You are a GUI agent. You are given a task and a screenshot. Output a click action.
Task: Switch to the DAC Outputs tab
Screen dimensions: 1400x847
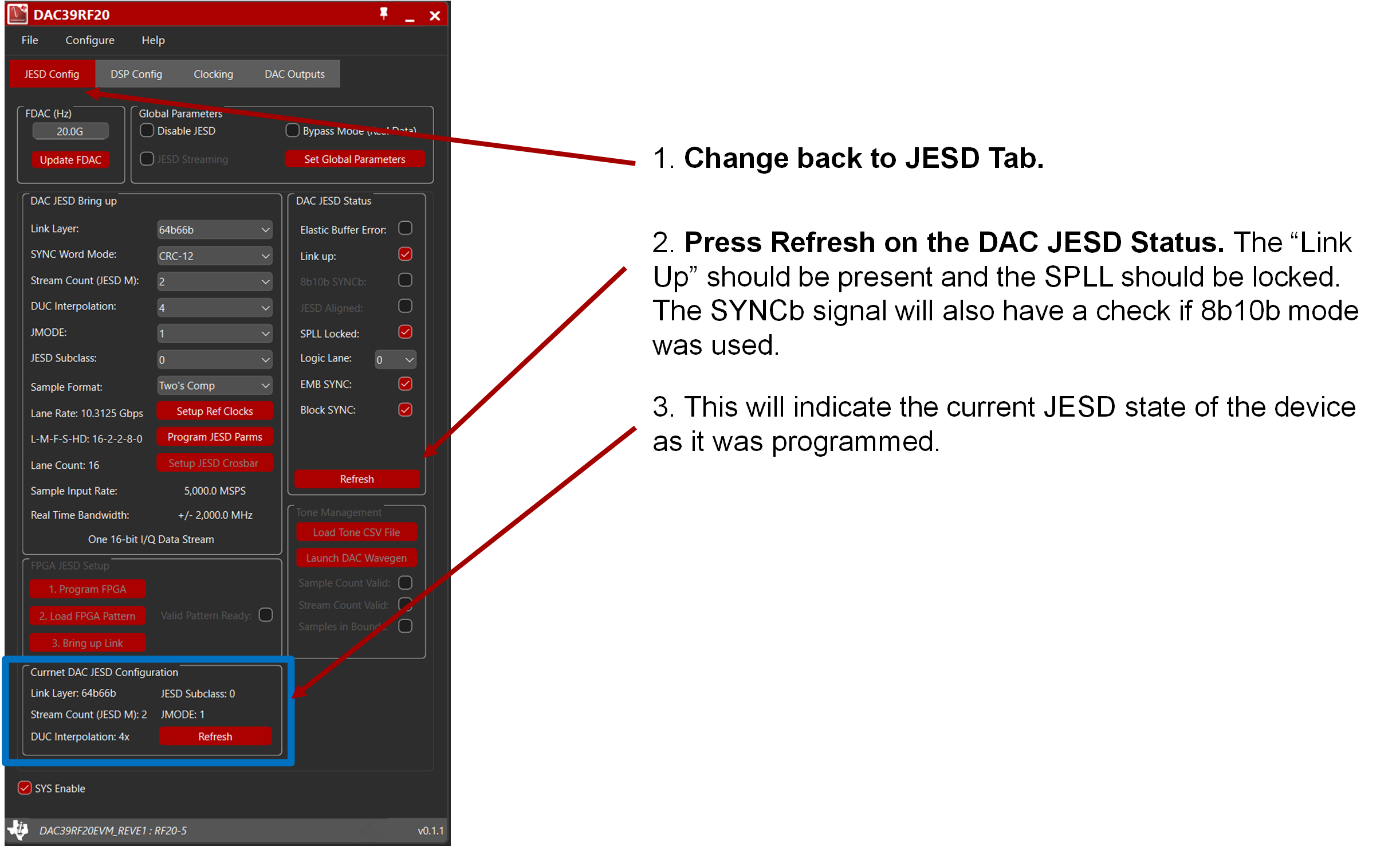(294, 73)
